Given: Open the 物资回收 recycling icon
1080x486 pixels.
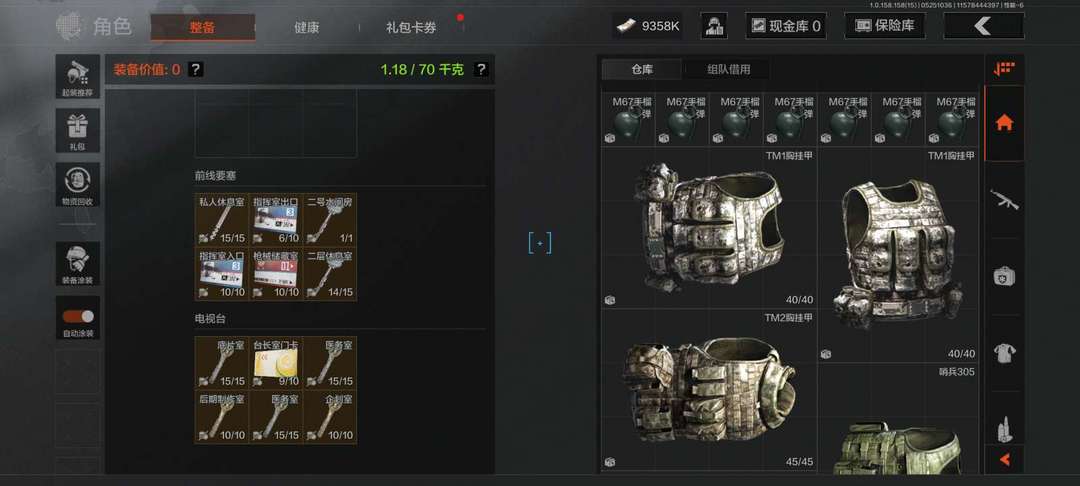Looking at the screenshot, I should (x=77, y=184).
